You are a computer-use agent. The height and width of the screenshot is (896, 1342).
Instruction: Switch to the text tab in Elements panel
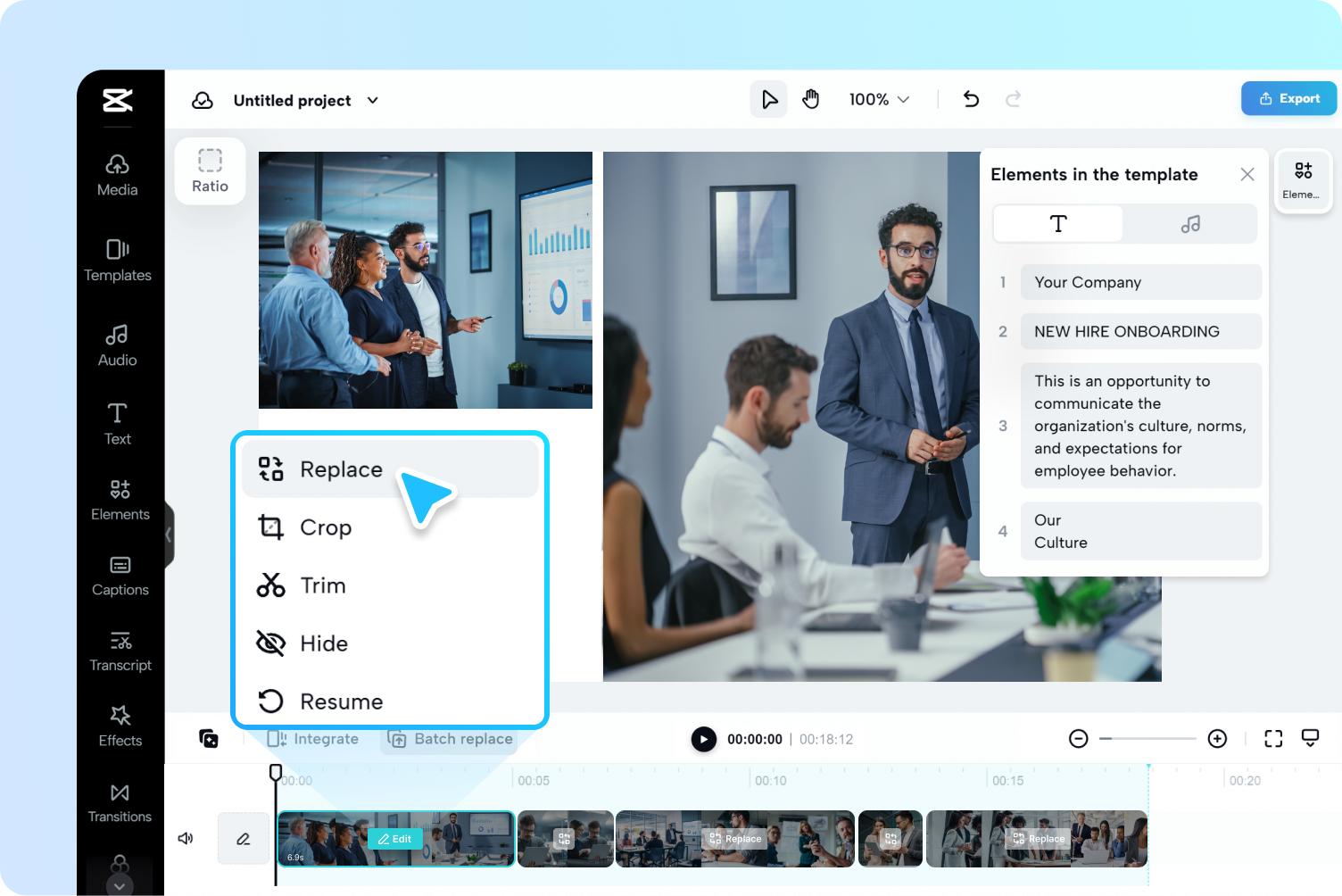click(1057, 223)
